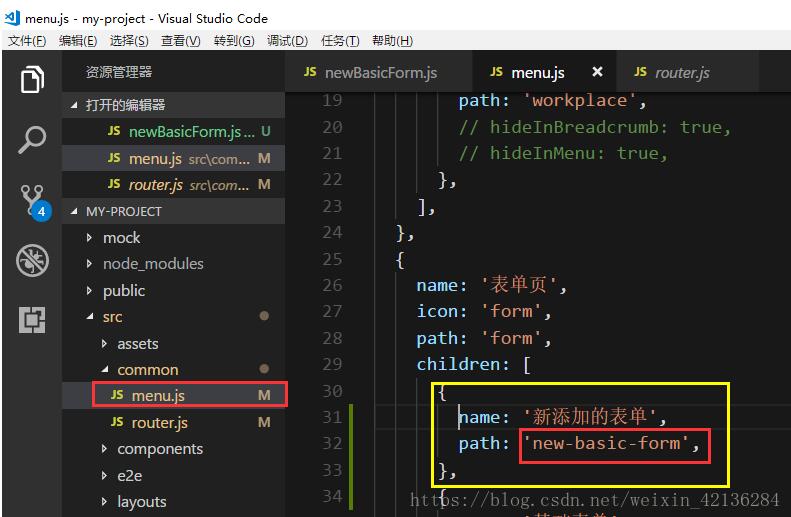The height and width of the screenshot is (517, 791).
Task: Expand the layouts folder
Action: (174, 502)
